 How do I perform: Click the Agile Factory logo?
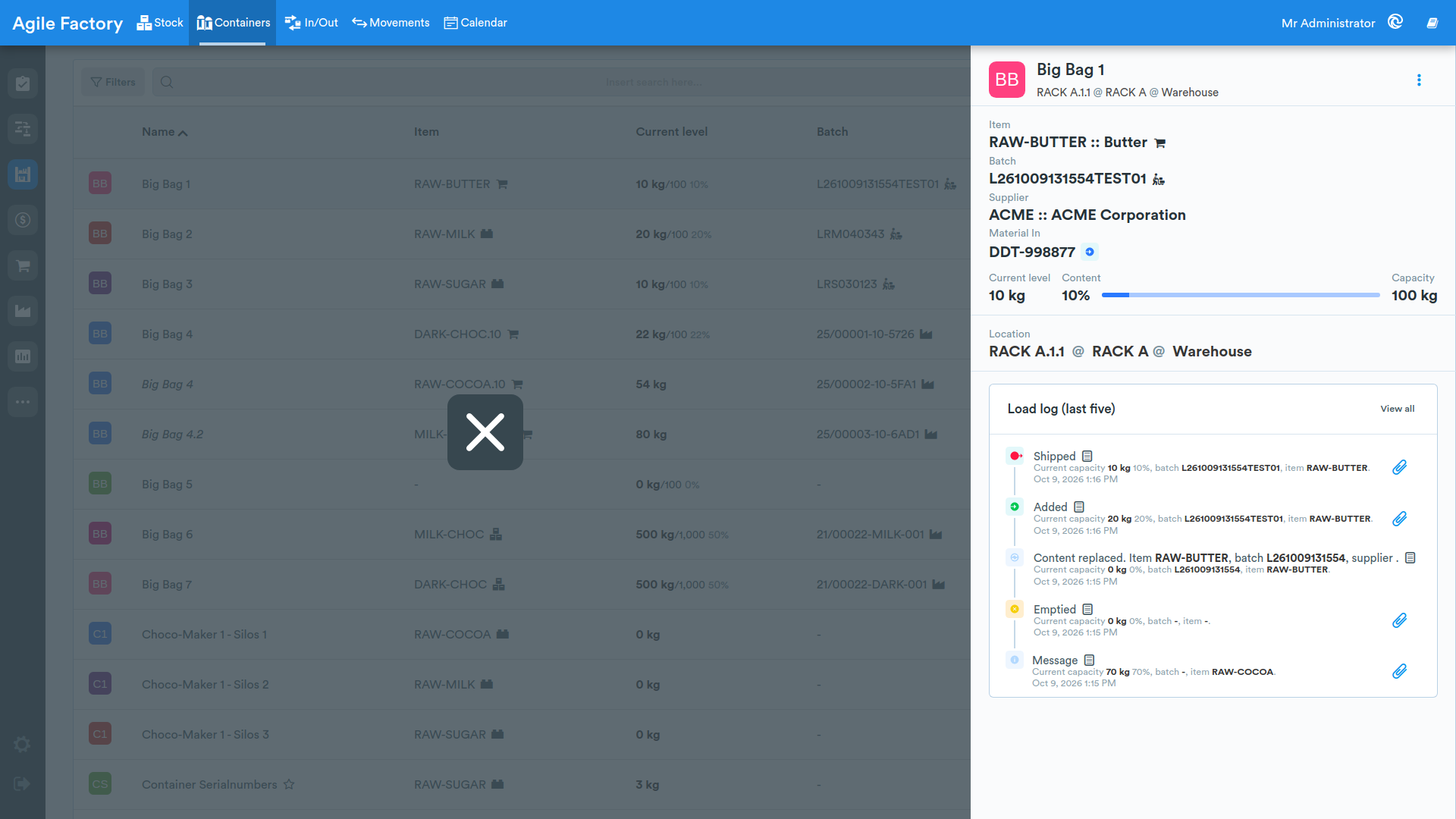click(x=67, y=24)
